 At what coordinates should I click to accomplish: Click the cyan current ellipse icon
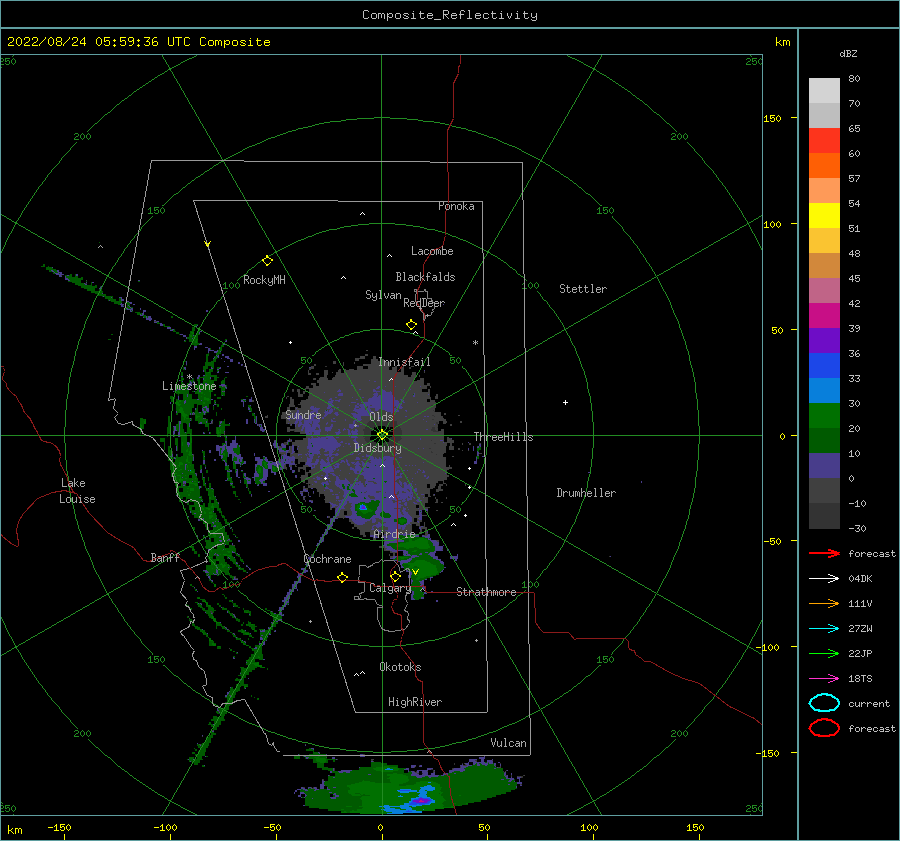(x=824, y=703)
